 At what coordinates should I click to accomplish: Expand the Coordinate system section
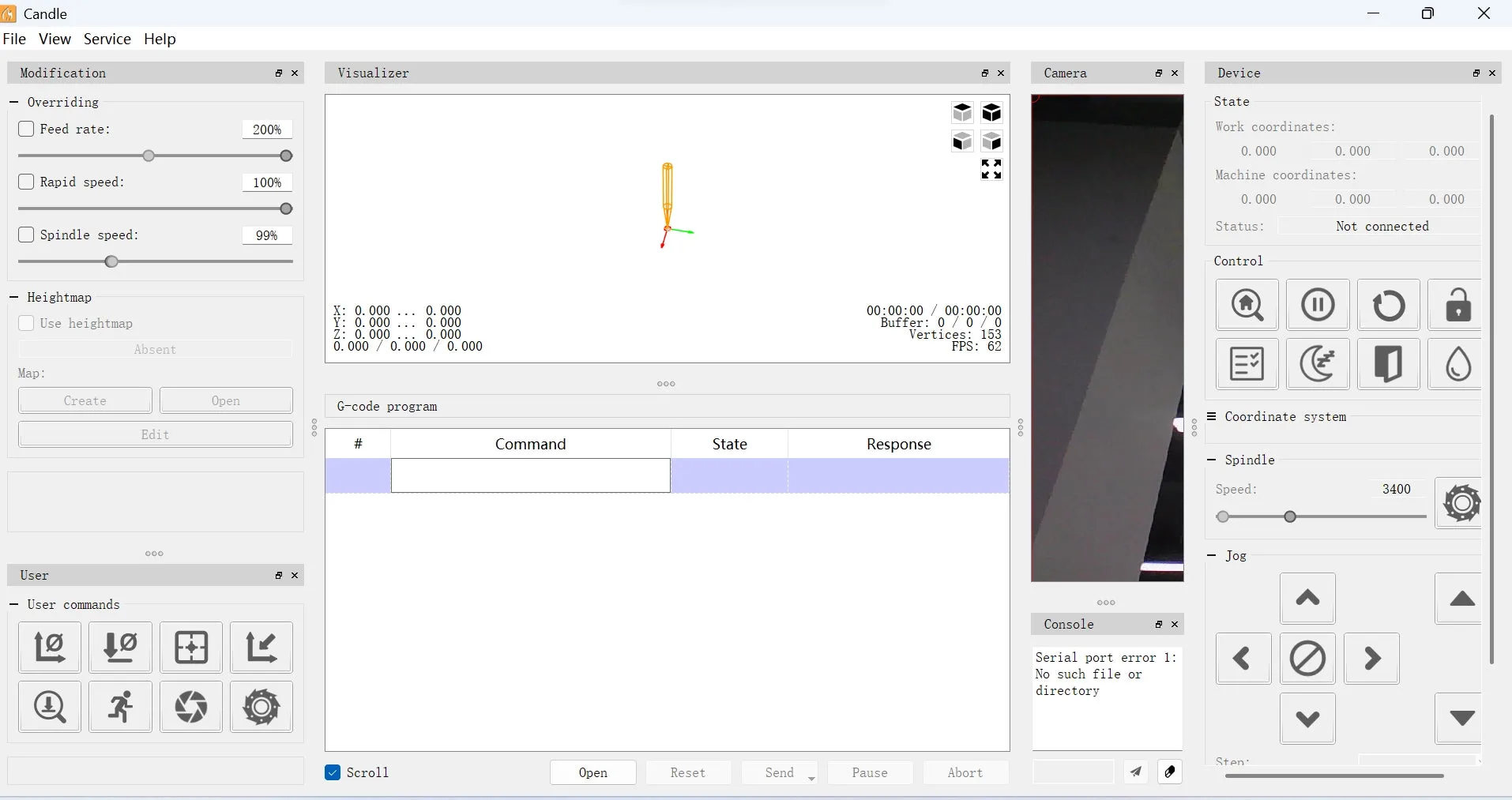(1211, 416)
